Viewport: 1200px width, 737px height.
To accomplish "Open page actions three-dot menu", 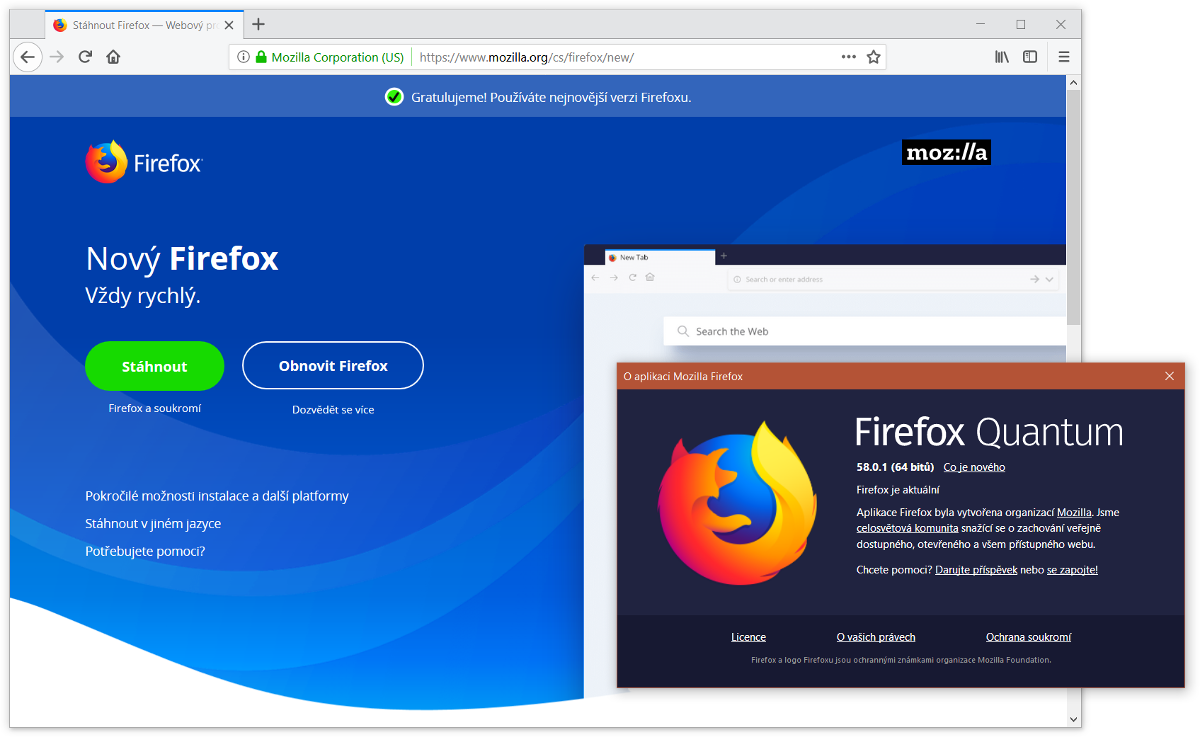I will (849, 57).
